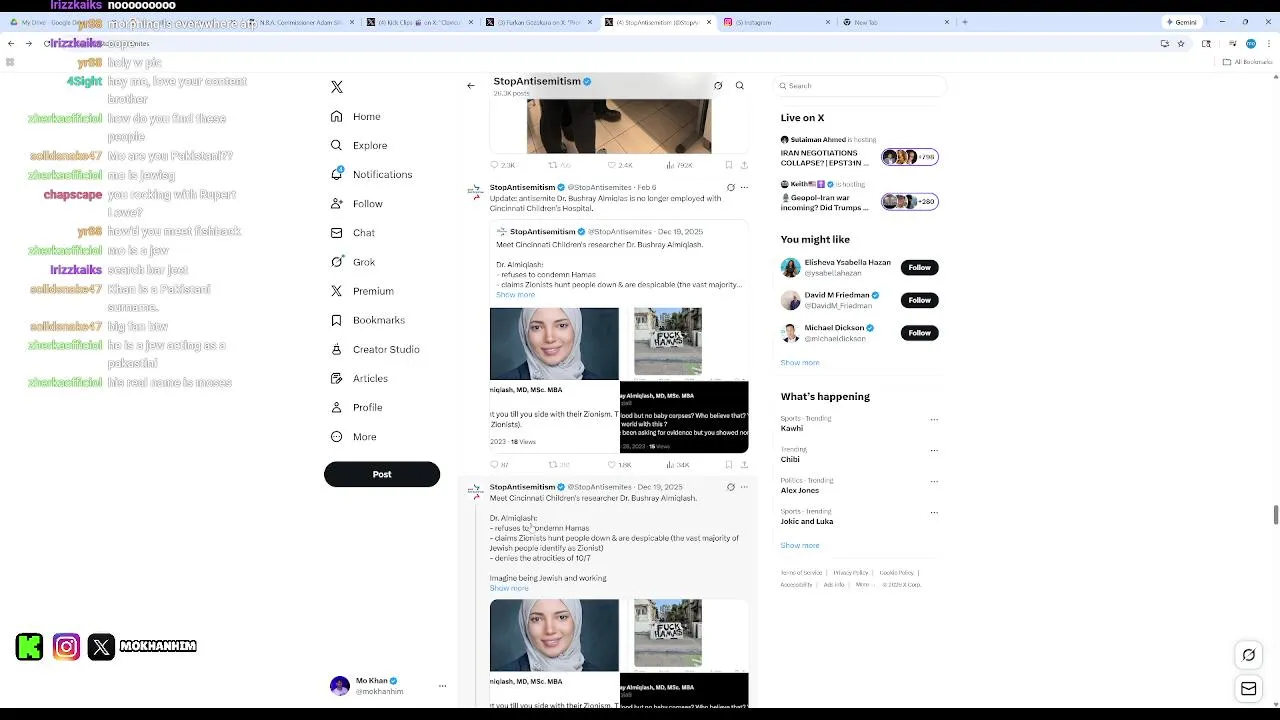Expand Show more in Dec 19 post

pyautogui.click(x=509, y=588)
